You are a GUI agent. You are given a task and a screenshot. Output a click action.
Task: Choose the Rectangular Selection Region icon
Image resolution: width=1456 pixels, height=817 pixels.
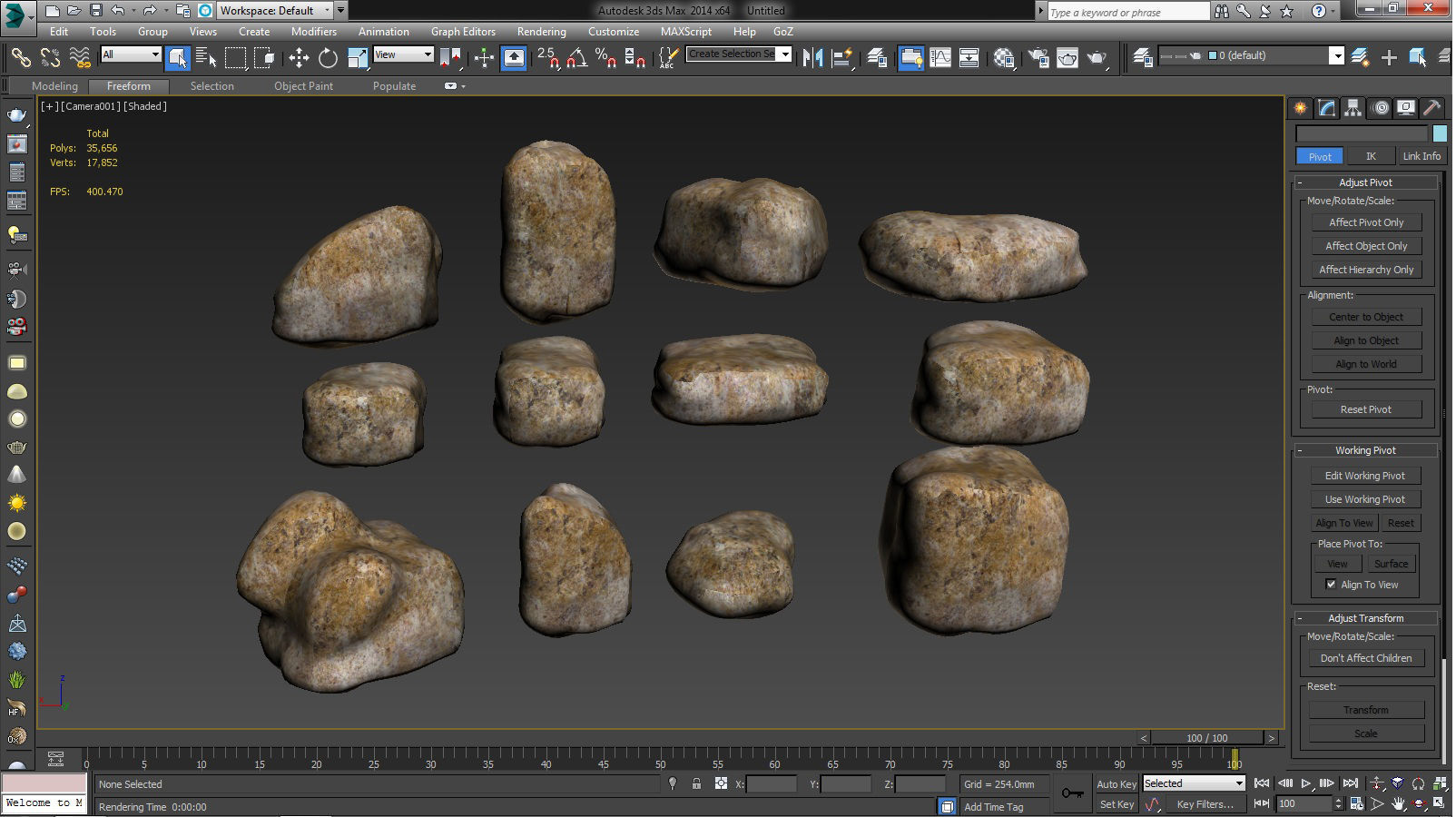[x=236, y=57]
